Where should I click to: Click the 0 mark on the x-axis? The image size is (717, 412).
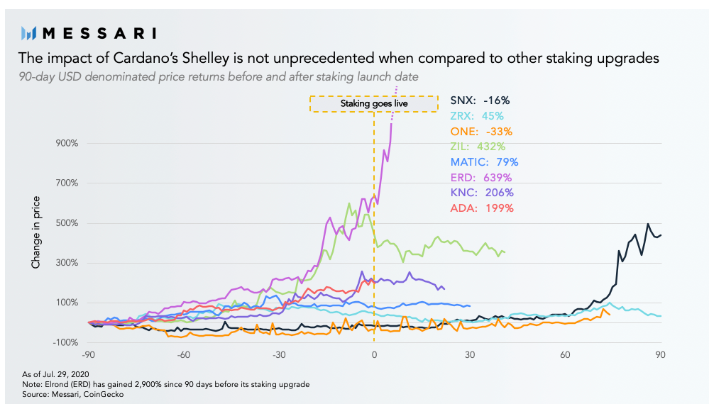point(374,355)
